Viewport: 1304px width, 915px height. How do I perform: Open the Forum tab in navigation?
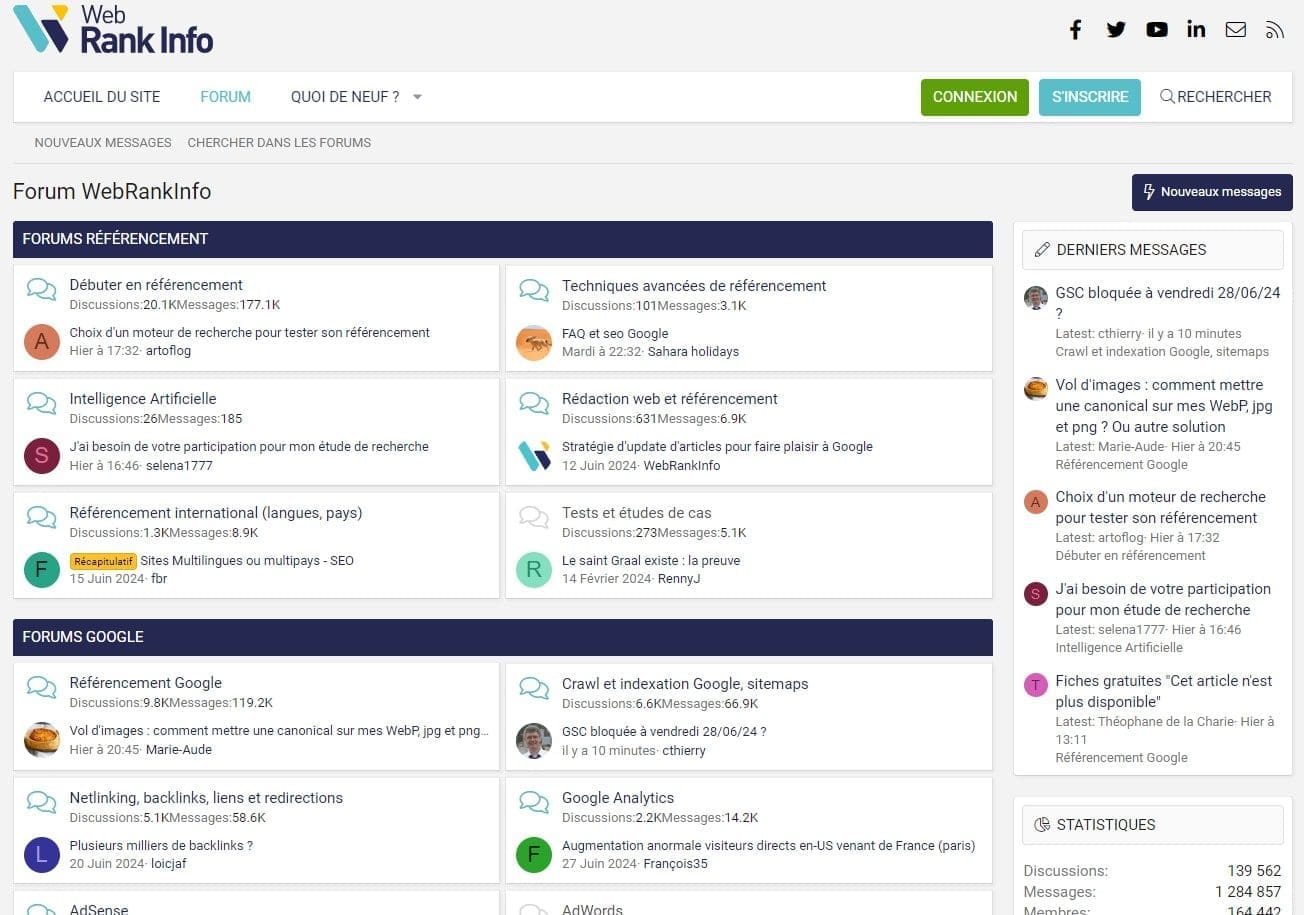(x=225, y=97)
